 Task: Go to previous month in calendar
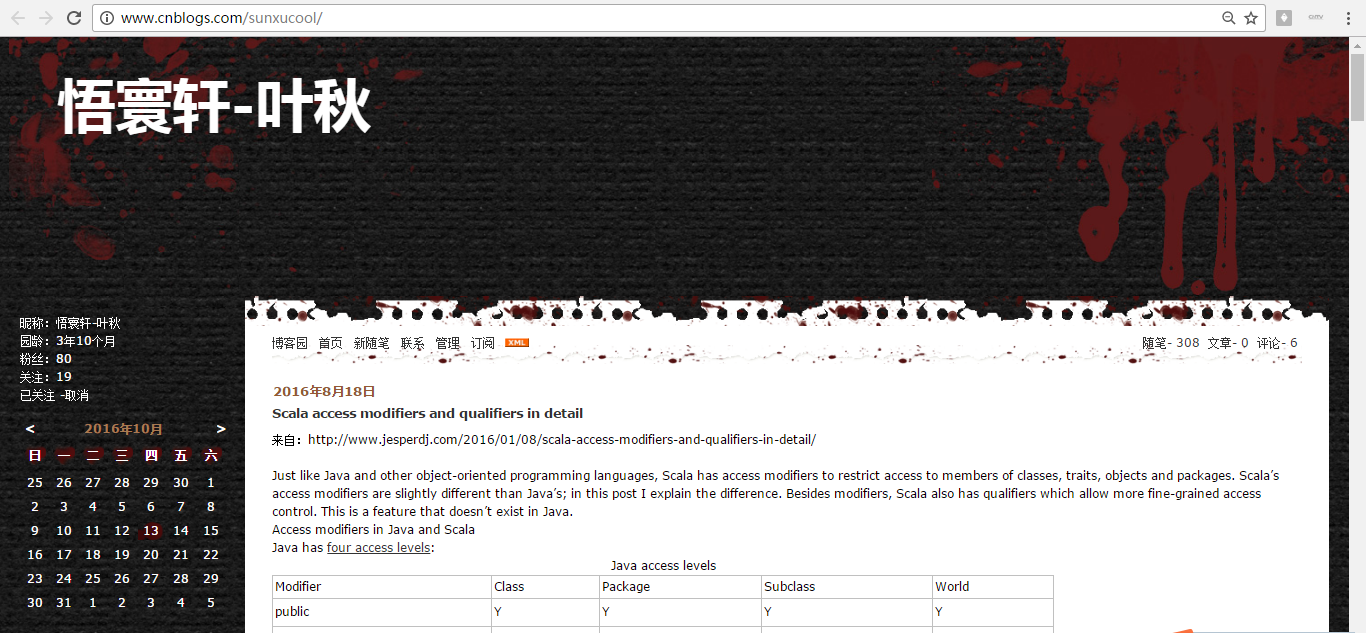pos(30,429)
